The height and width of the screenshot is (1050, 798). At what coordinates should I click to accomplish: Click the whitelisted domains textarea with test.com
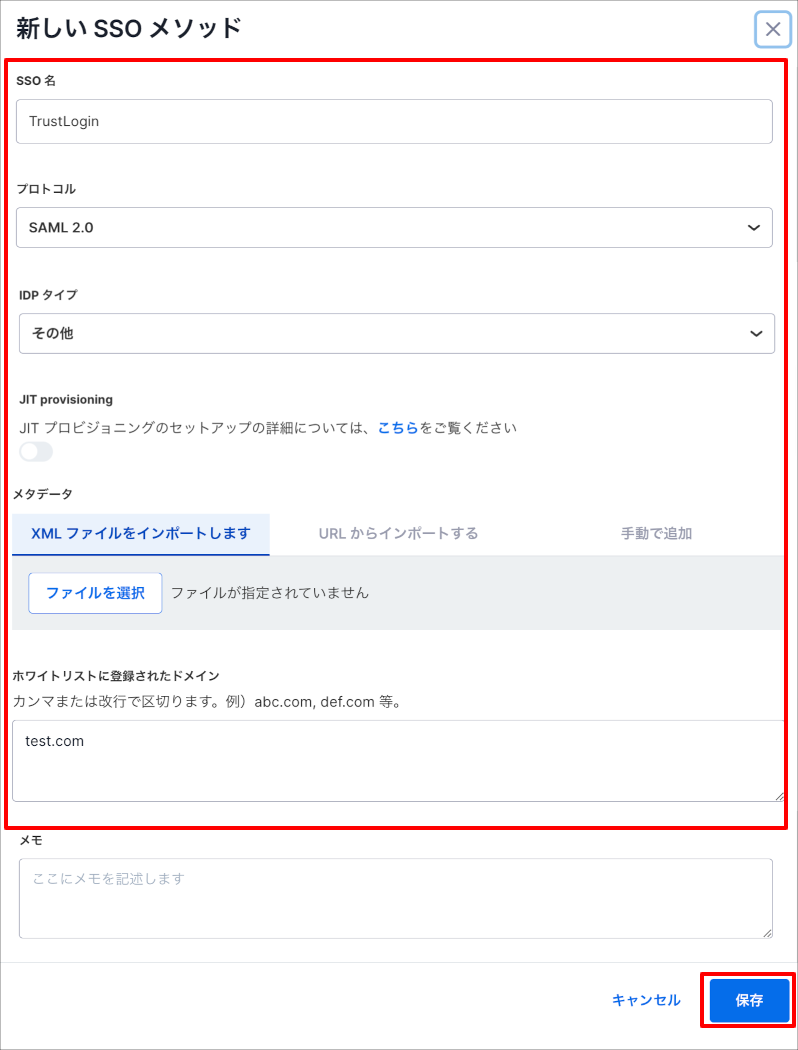[x=398, y=761]
